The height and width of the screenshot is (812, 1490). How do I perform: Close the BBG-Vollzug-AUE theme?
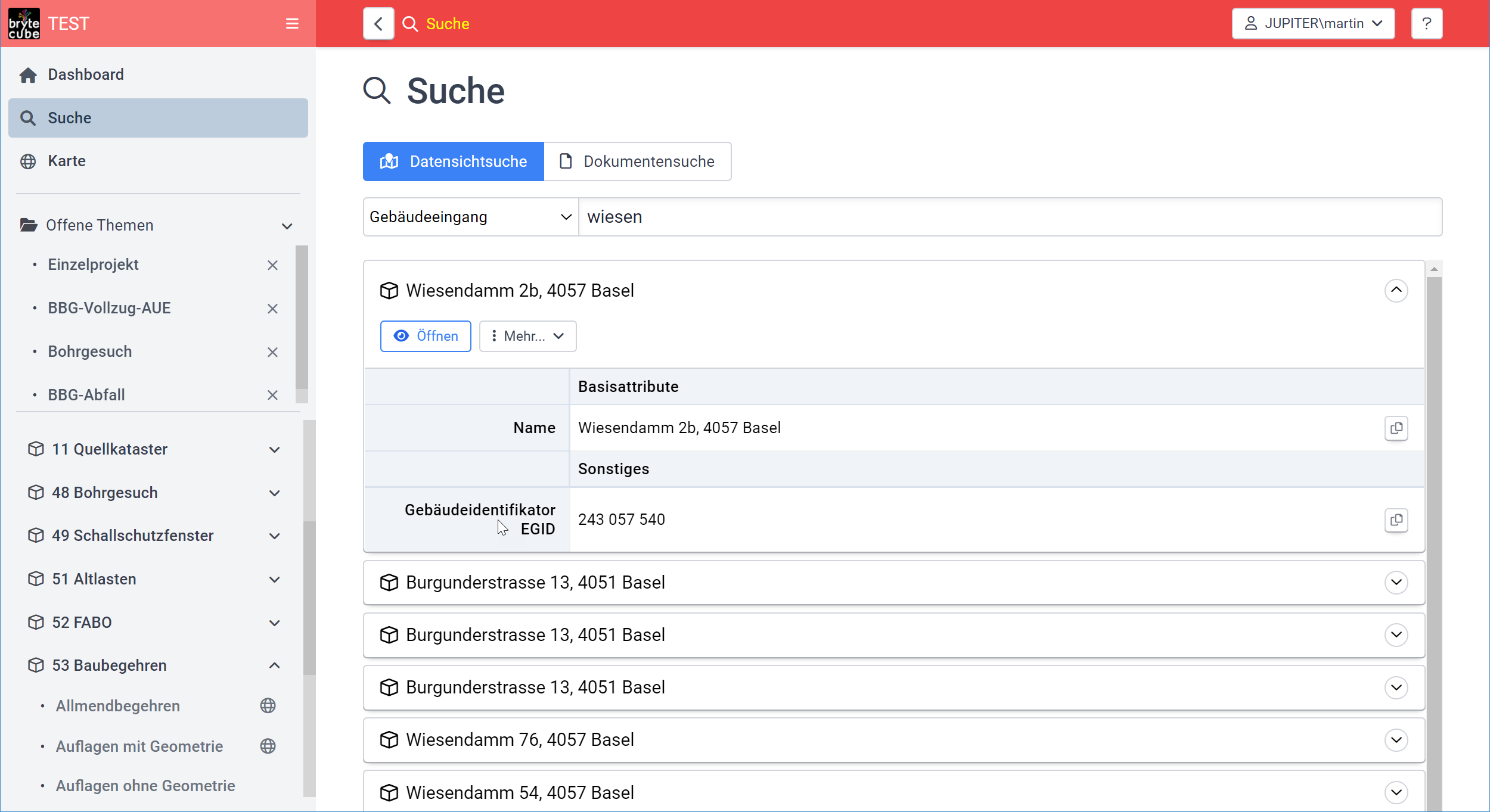(x=272, y=309)
